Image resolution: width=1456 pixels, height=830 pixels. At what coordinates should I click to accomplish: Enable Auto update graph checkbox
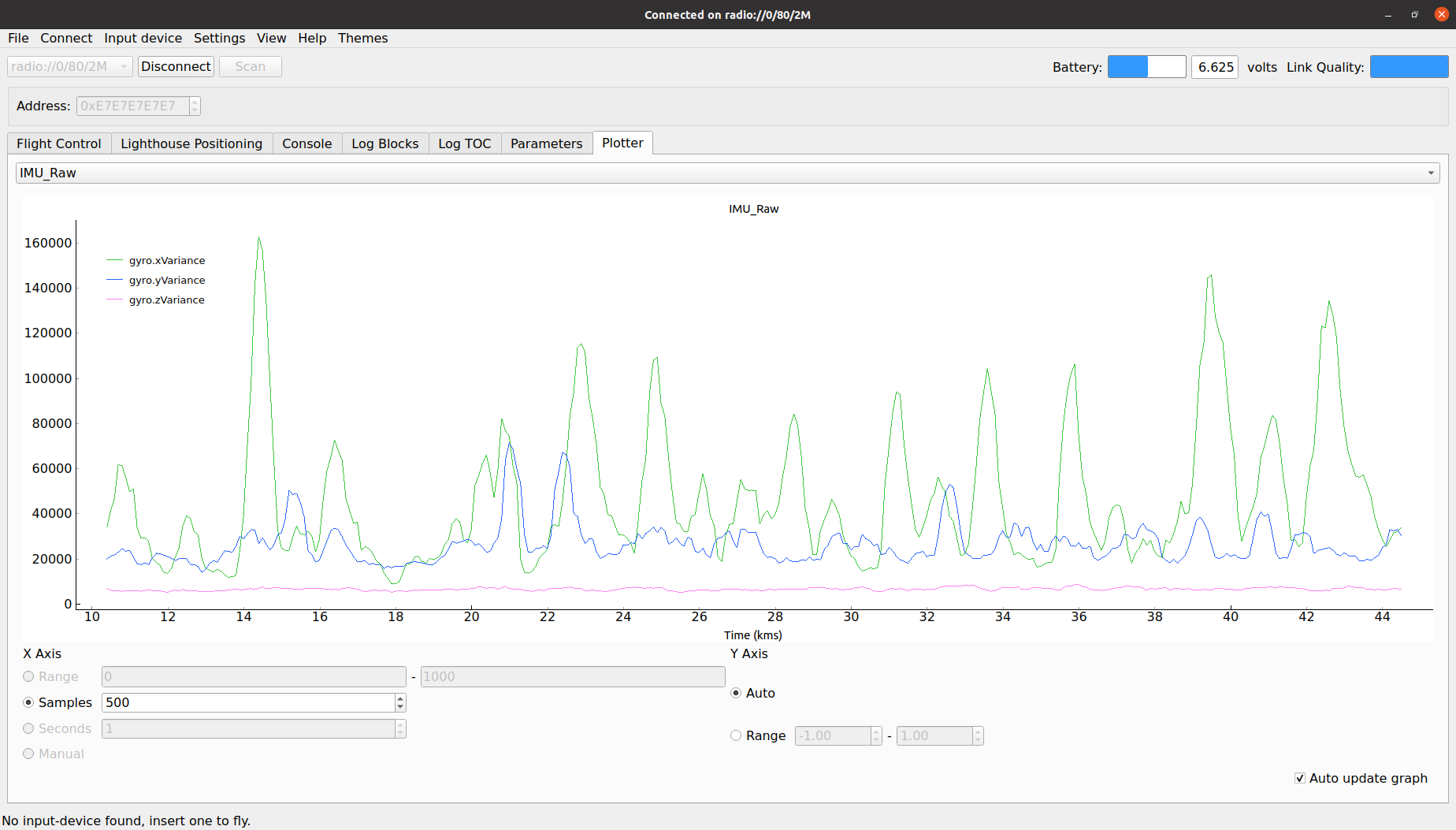pos(1300,778)
